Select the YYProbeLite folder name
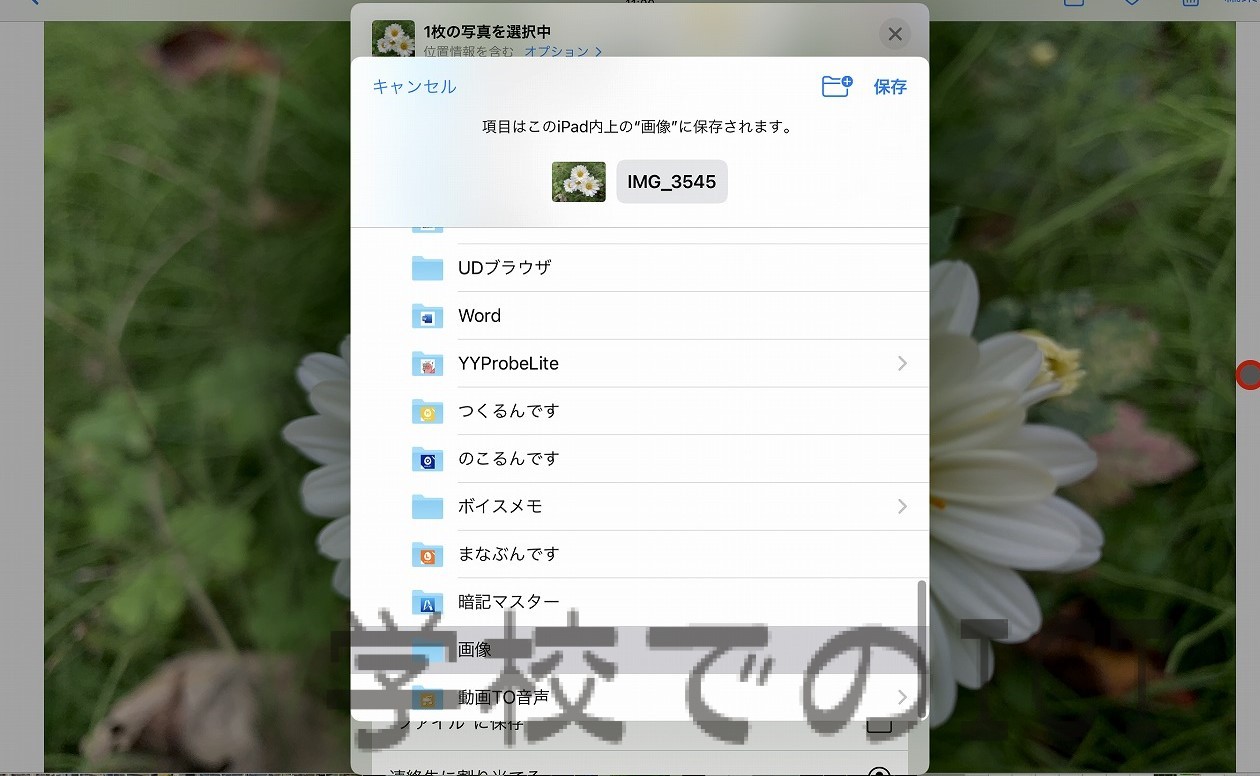Viewport: 1260px width, 776px height. [508, 364]
